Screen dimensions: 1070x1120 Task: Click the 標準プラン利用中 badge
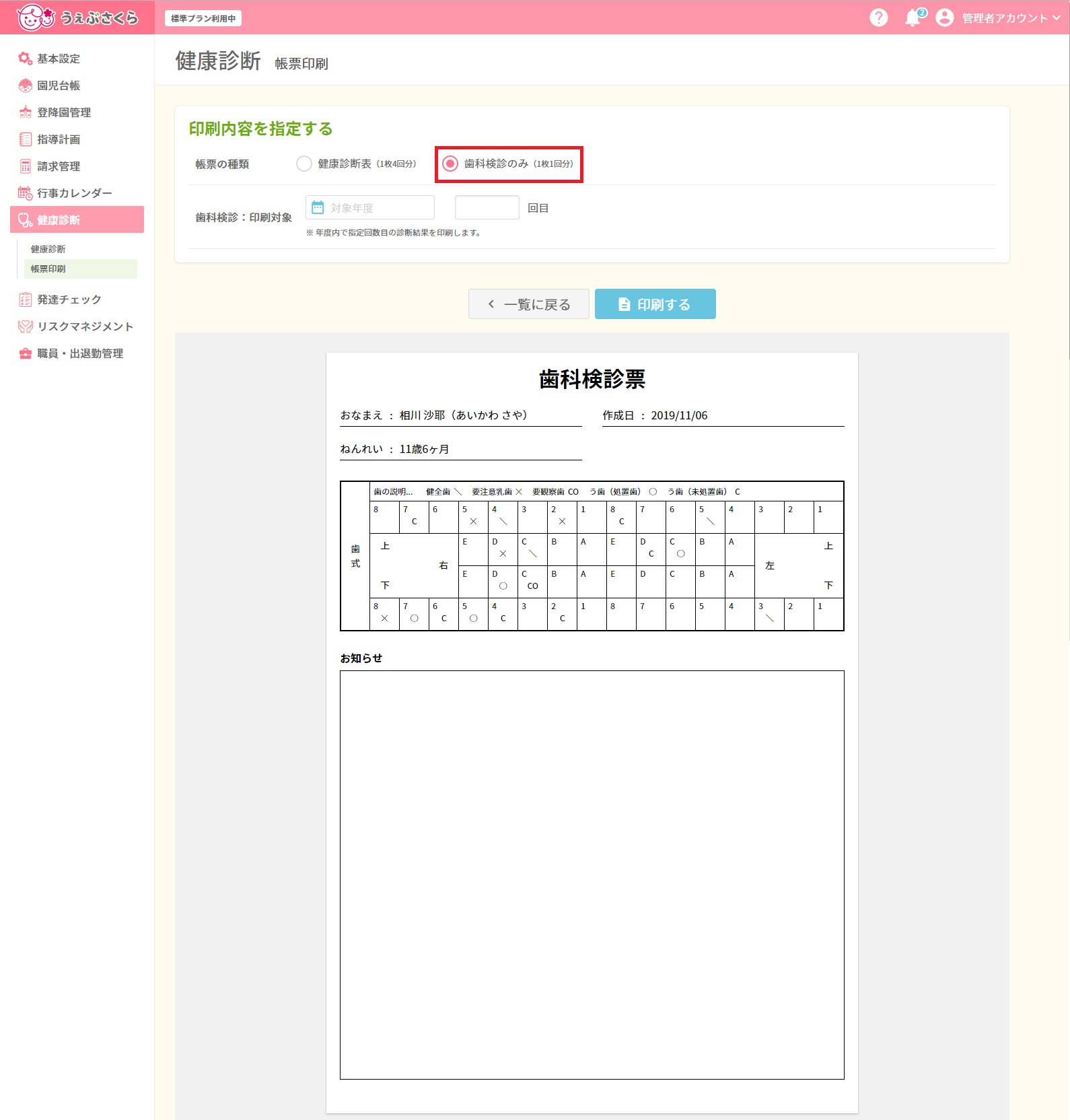pos(203,18)
